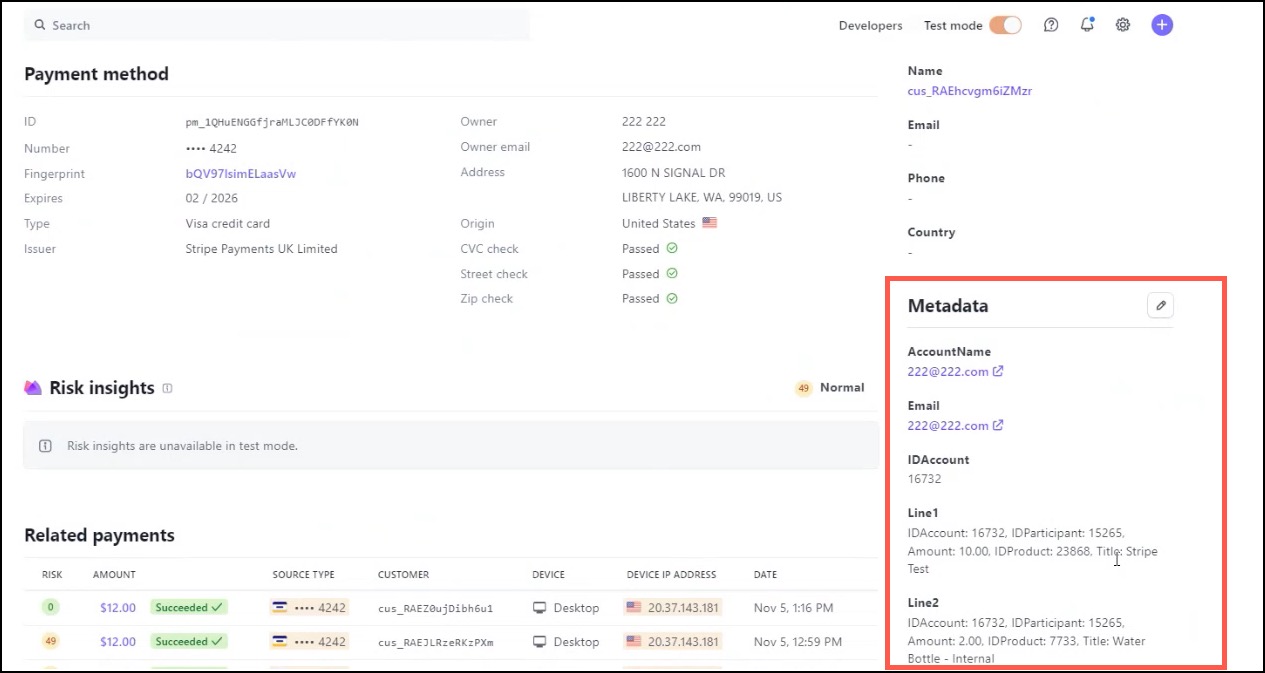Viewport: 1265px width, 673px height.
Task: Click risk 49 badge in second payment row
Action: click(x=50, y=641)
